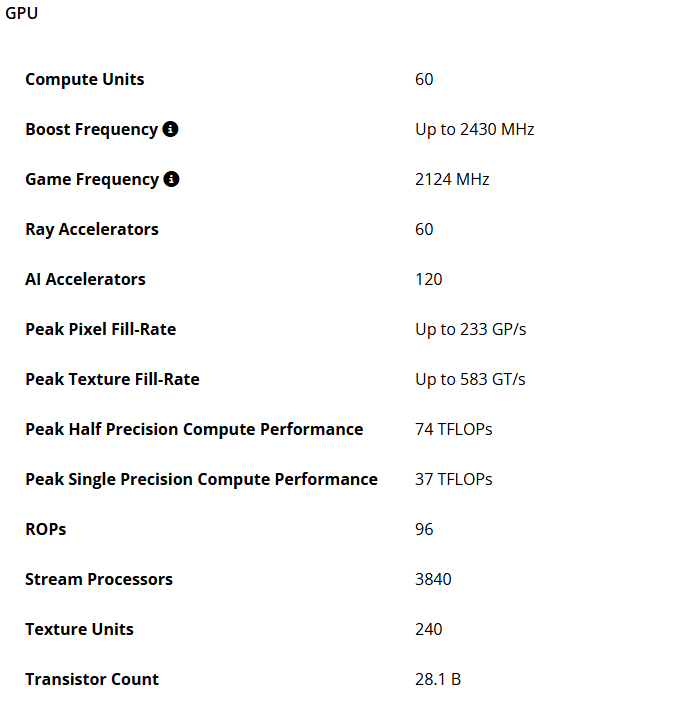This screenshot has width=689, height=723.
Task: Click the Peak Texture Fill-Rate label
Action: 112,379
